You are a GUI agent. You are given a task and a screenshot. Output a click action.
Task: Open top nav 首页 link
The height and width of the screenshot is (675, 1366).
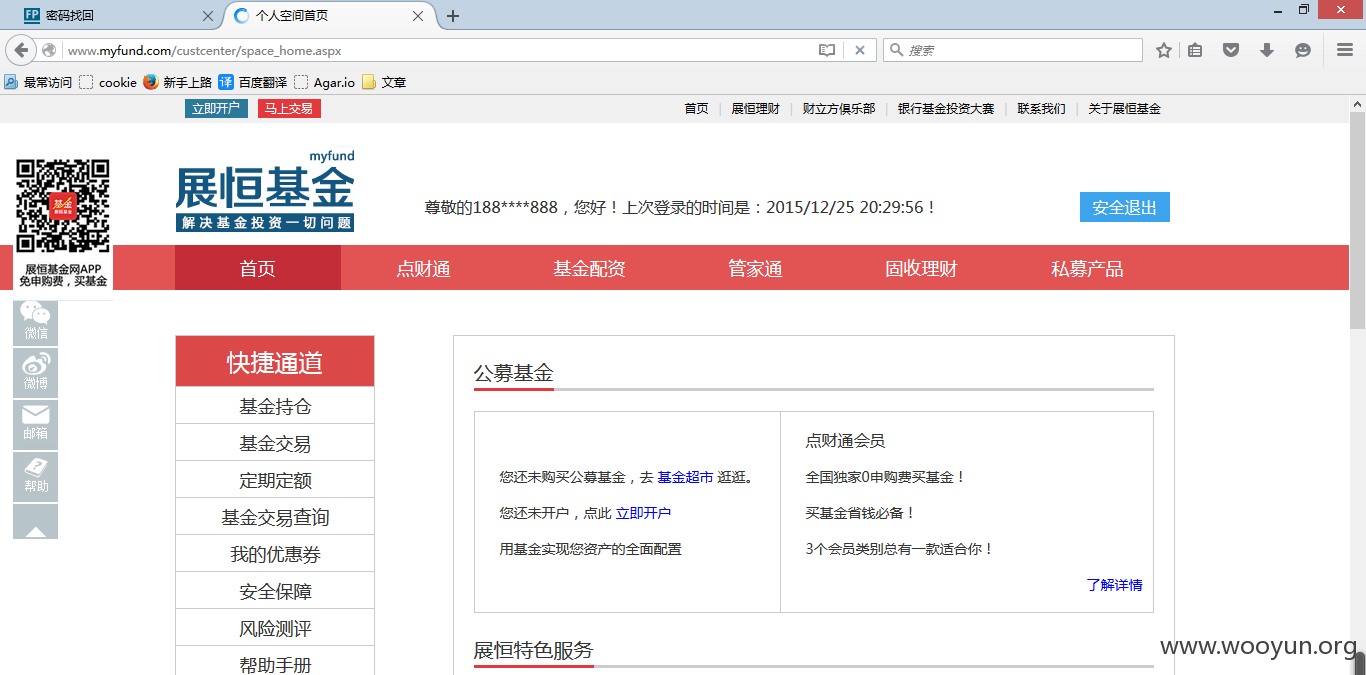pyautogui.click(x=696, y=109)
